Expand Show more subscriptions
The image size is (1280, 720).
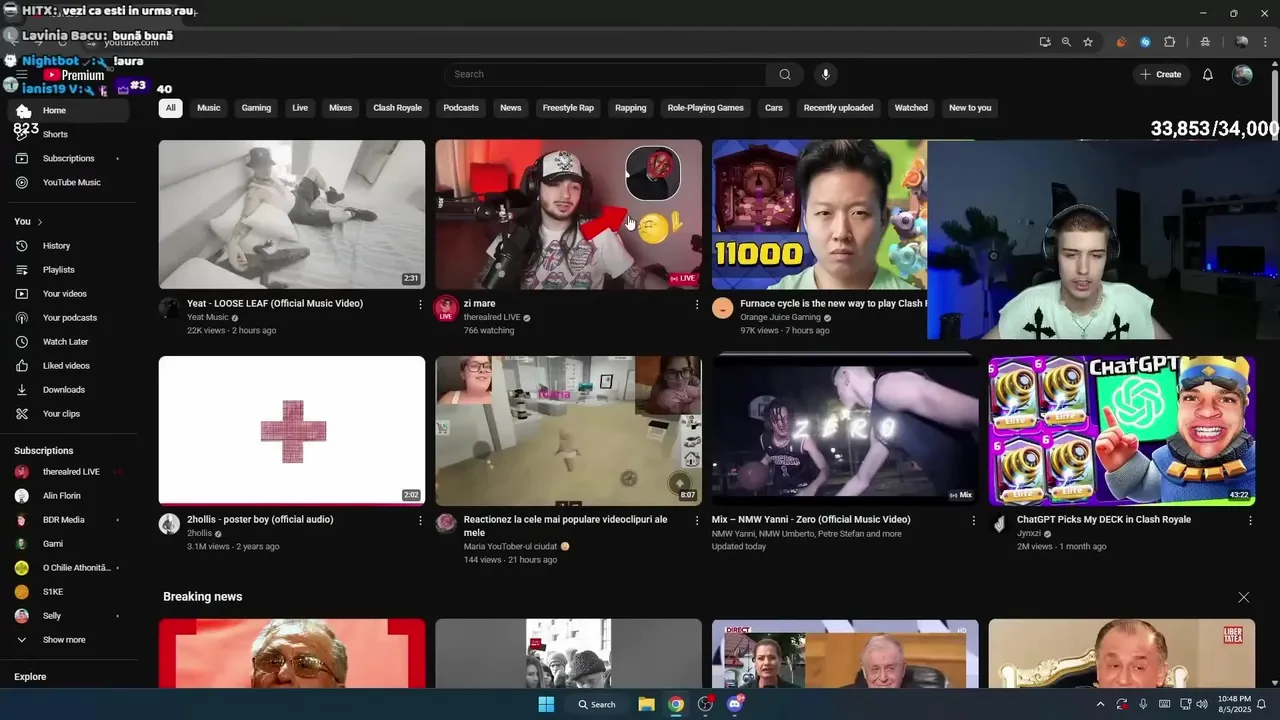(68, 640)
